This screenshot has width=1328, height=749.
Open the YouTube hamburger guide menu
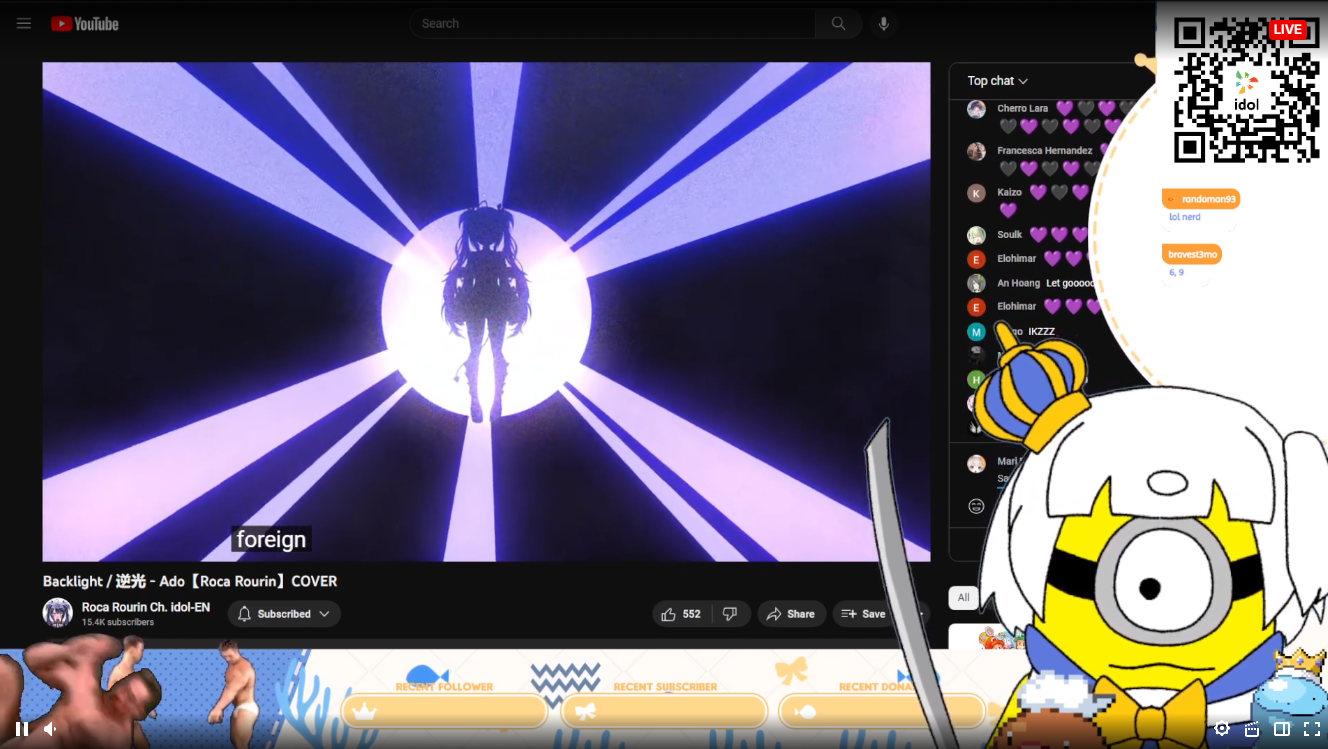[24, 24]
